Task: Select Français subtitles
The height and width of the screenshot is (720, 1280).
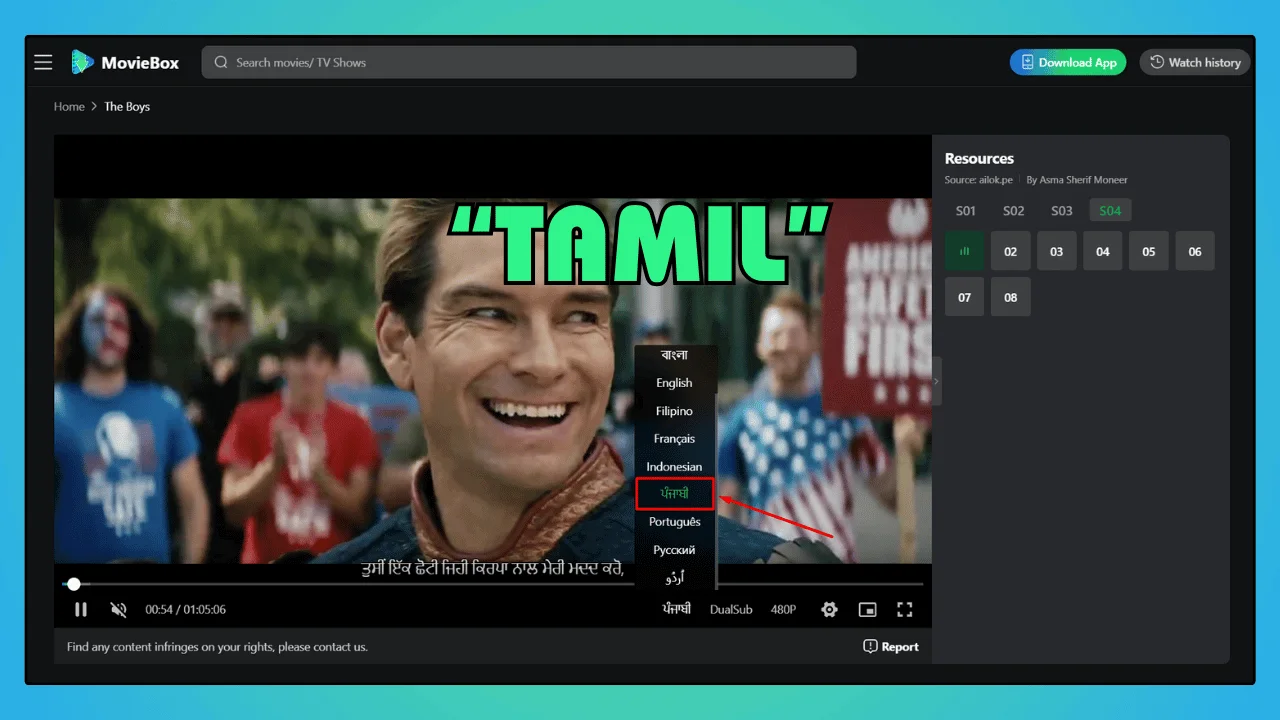Action: (675, 439)
